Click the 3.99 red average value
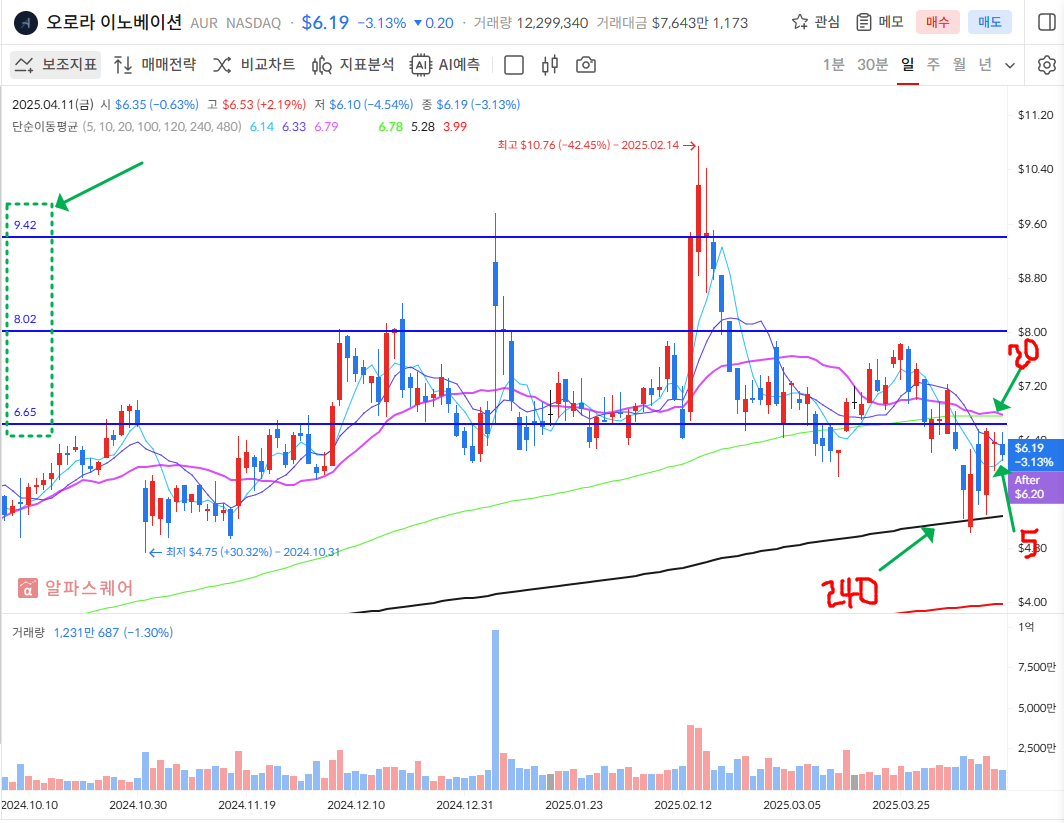This screenshot has width=1064, height=823. [455, 126]
